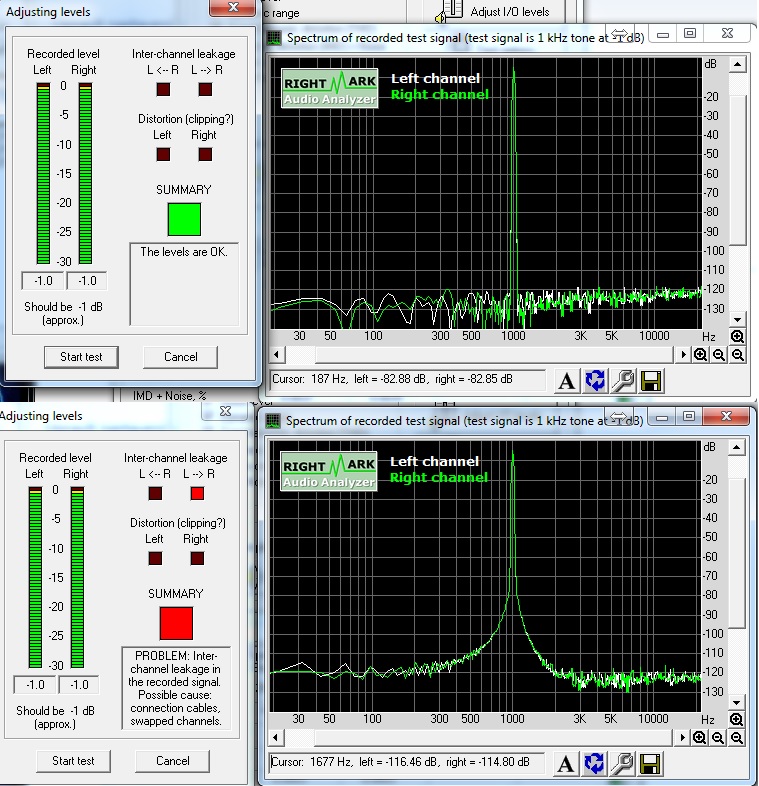This screenshot has height=786, width=759.
Task: Open wrench options icon in the 187 Hz spectrum window
Action: point(623,381)
